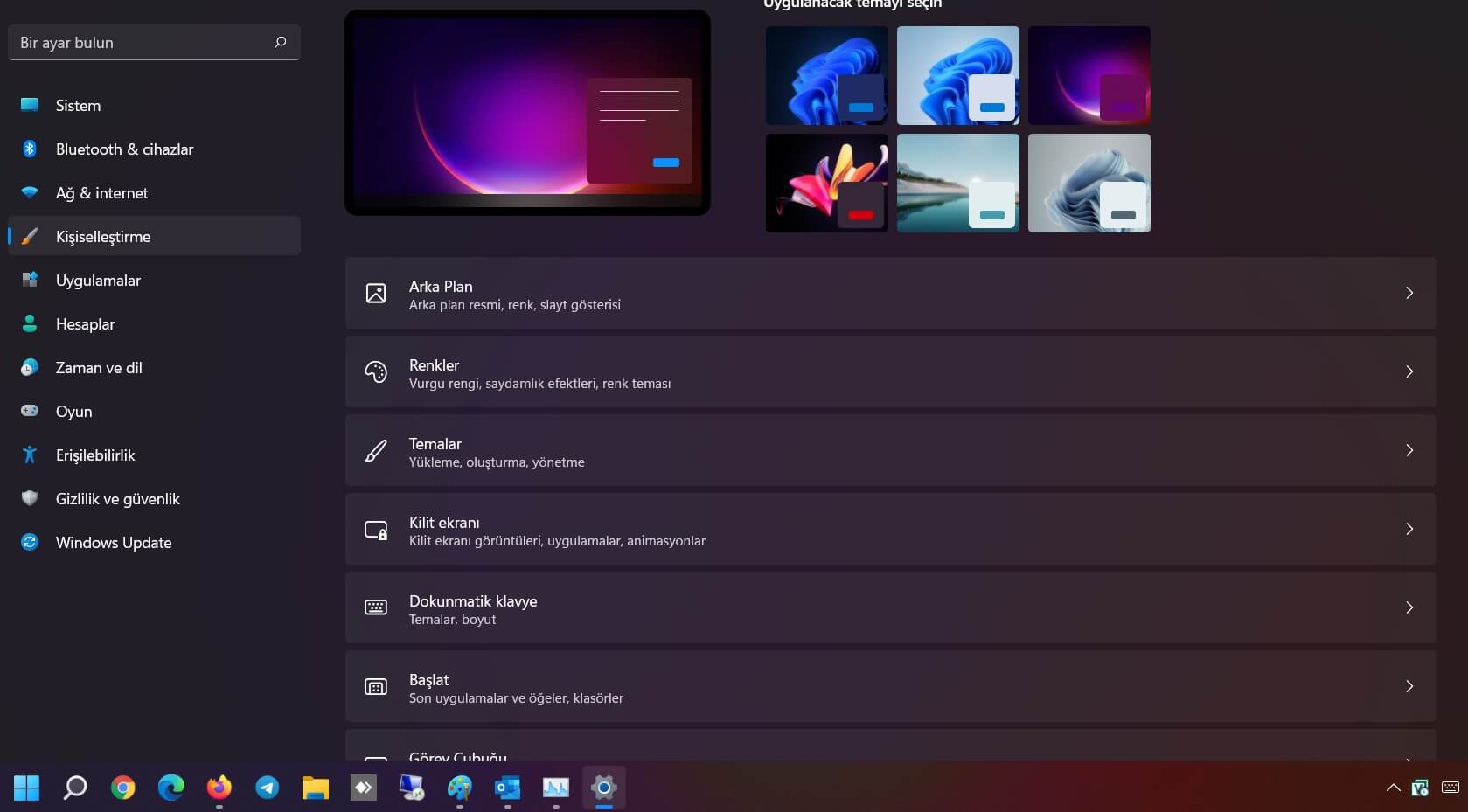Open Firefox from the taskbar
Viewport: 1468px width, 812px height.
219,788
